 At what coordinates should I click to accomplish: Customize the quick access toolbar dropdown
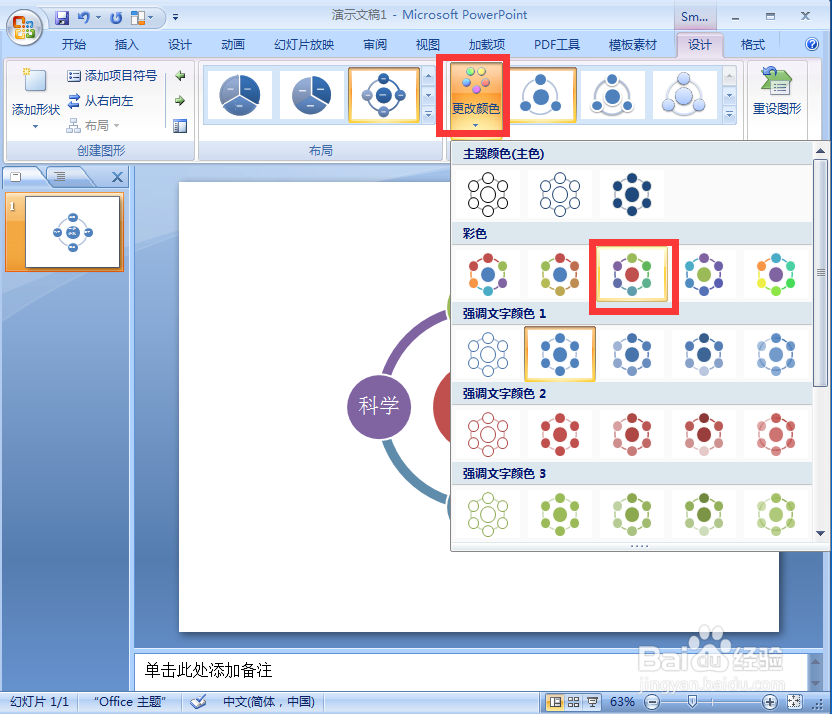tap(175, 18)
